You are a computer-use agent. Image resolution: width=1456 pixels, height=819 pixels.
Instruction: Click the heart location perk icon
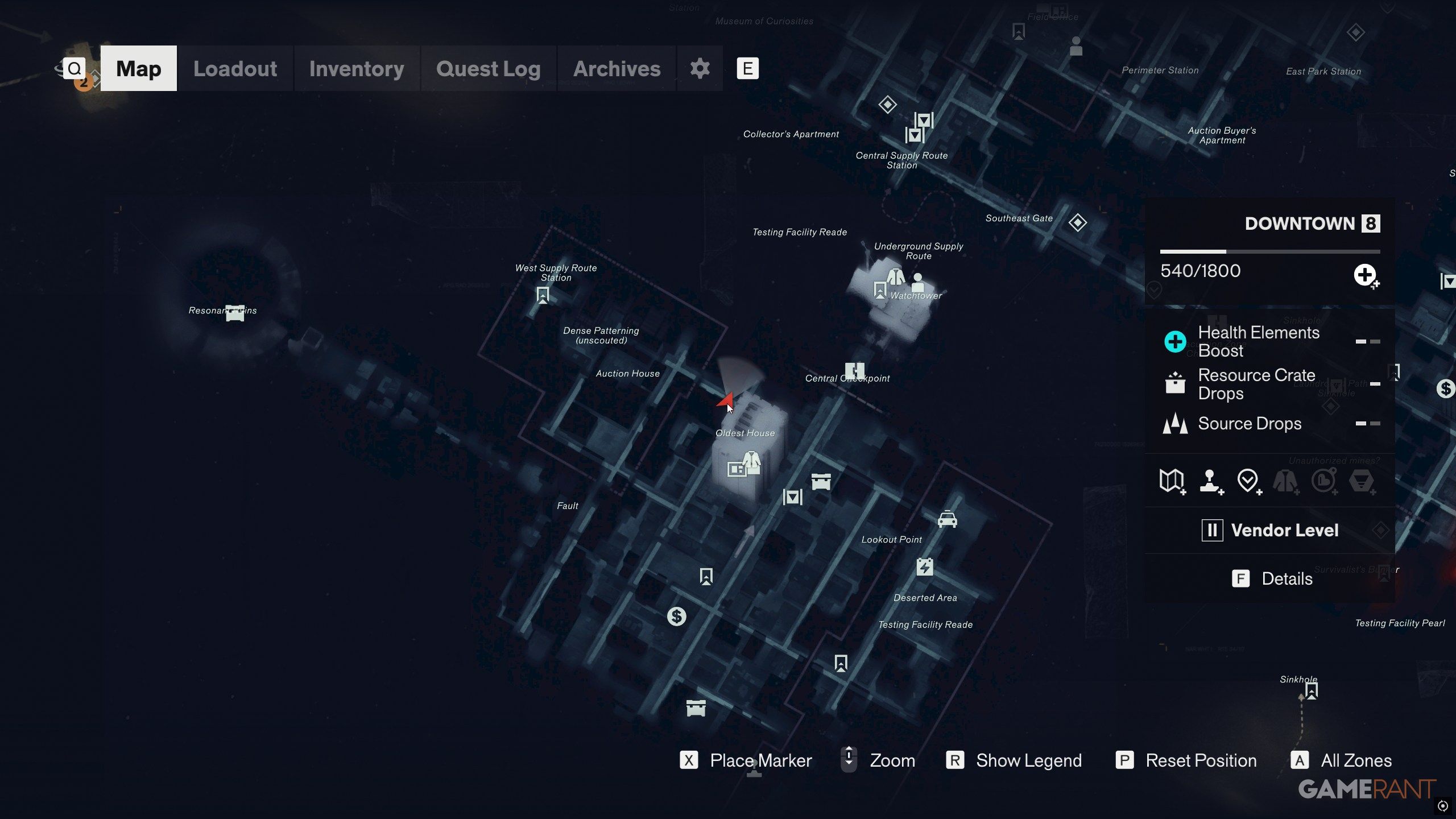point(1248,481)
